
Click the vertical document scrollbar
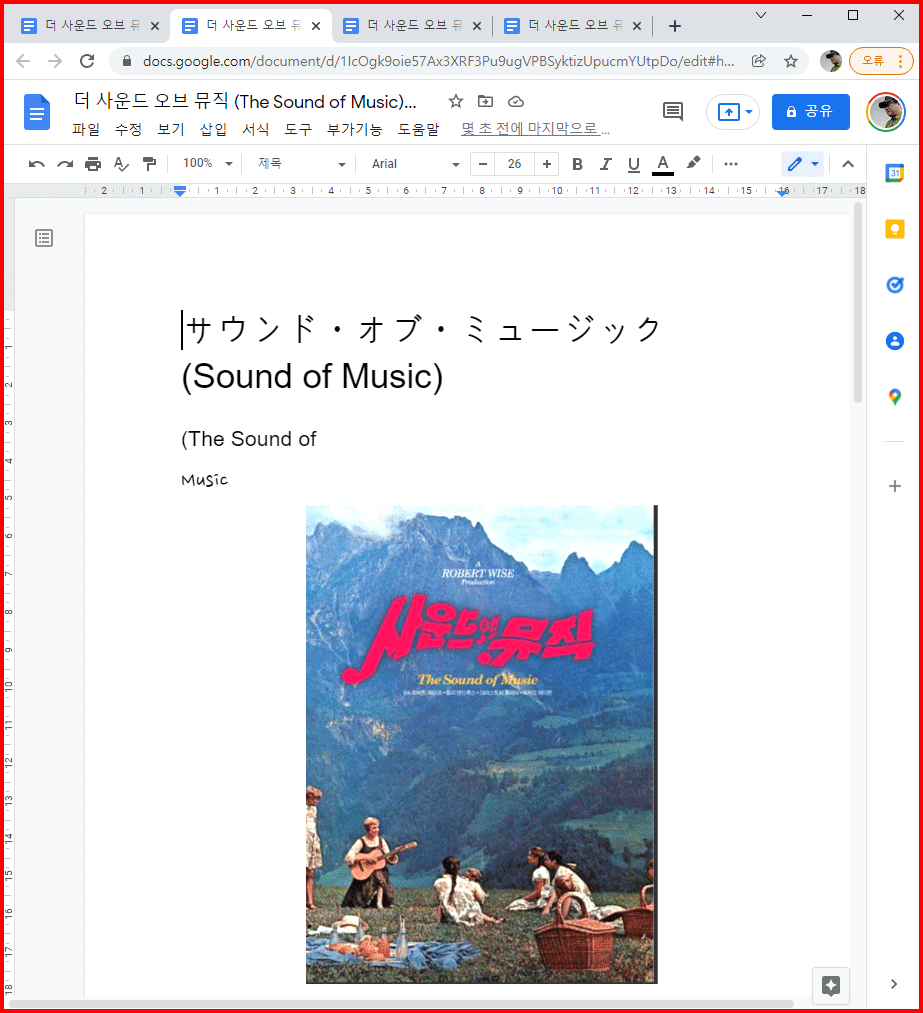pos(858,302)
